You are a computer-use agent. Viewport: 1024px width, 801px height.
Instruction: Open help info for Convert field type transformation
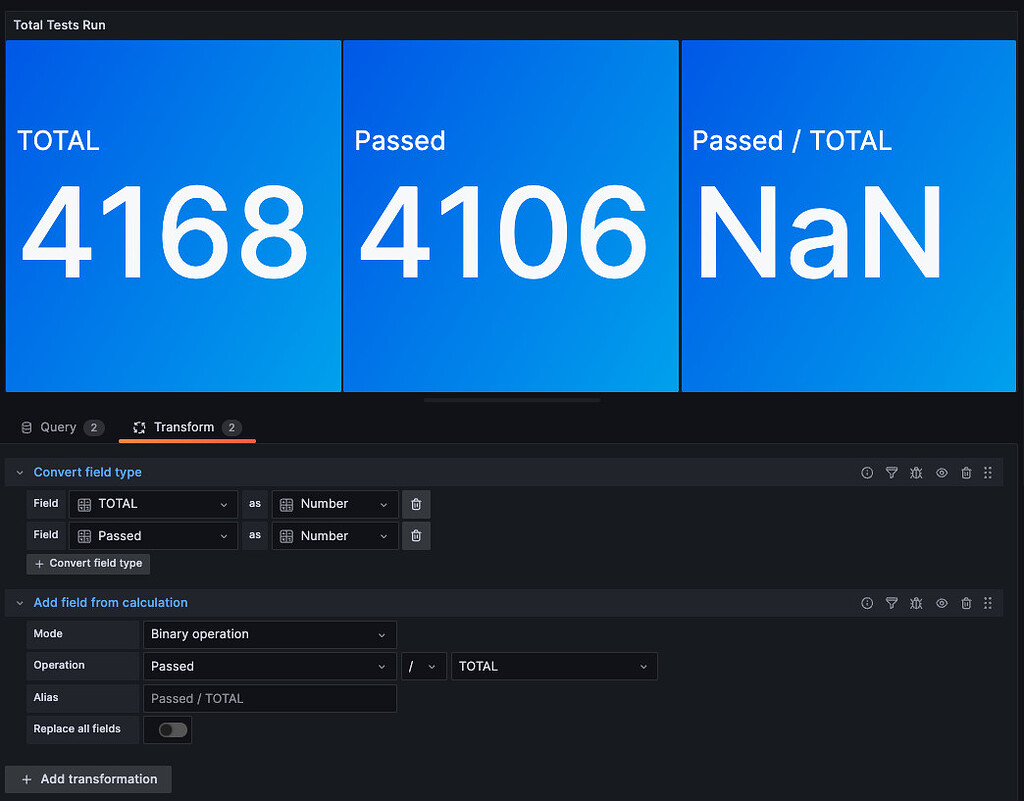tap(866, 472)
